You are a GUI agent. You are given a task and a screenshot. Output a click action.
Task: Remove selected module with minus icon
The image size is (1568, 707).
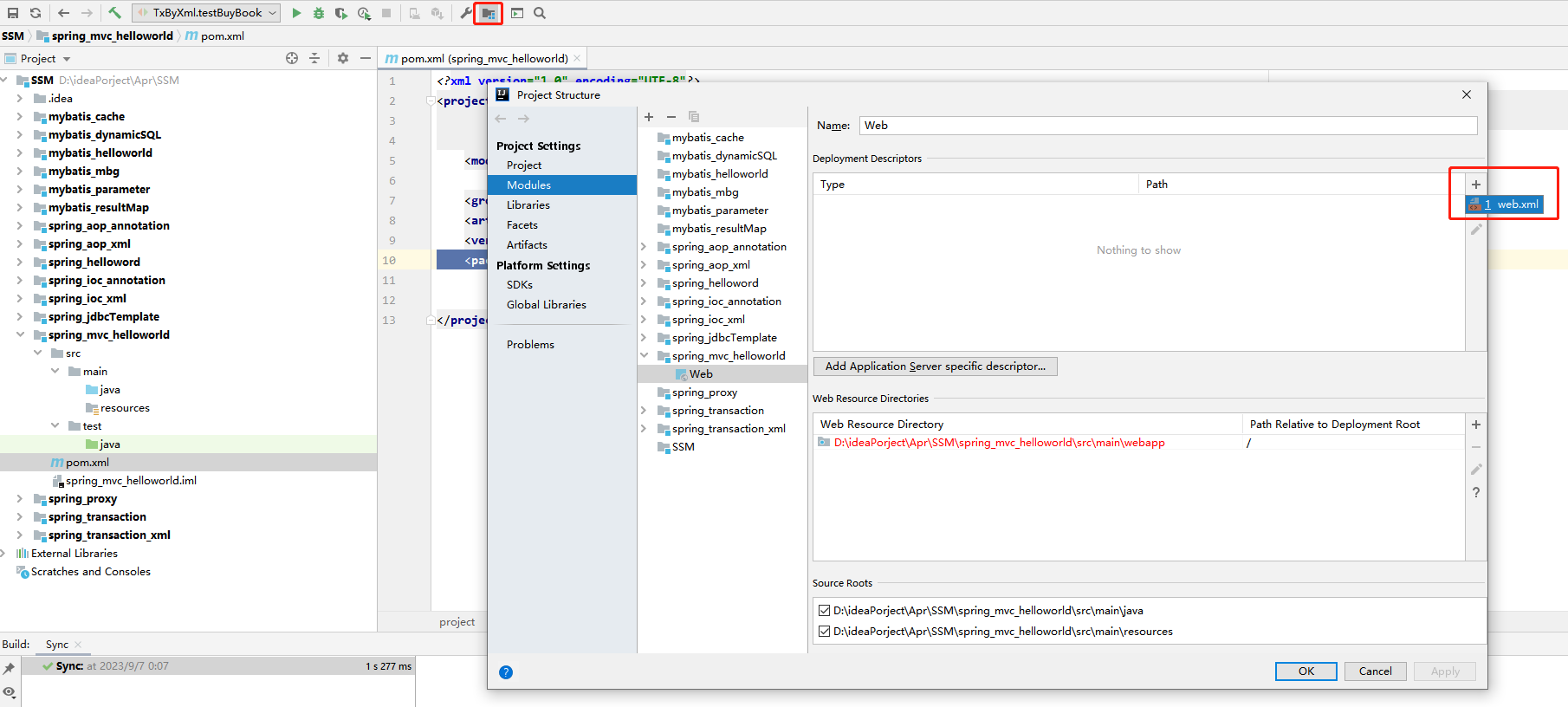(671, 117)
